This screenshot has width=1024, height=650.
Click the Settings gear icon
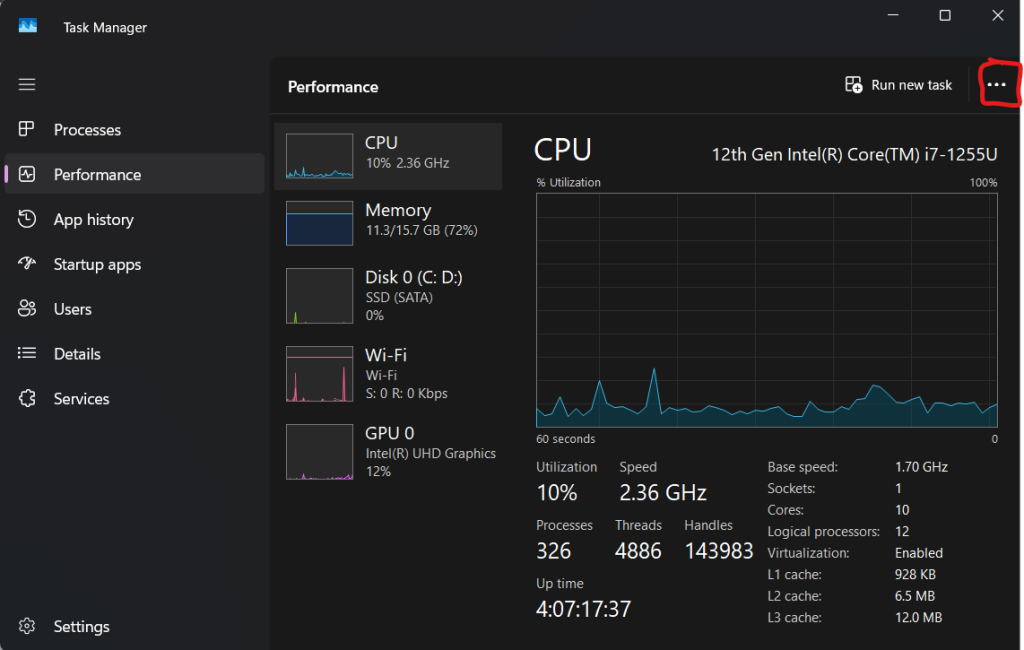(x=27, y=626)
